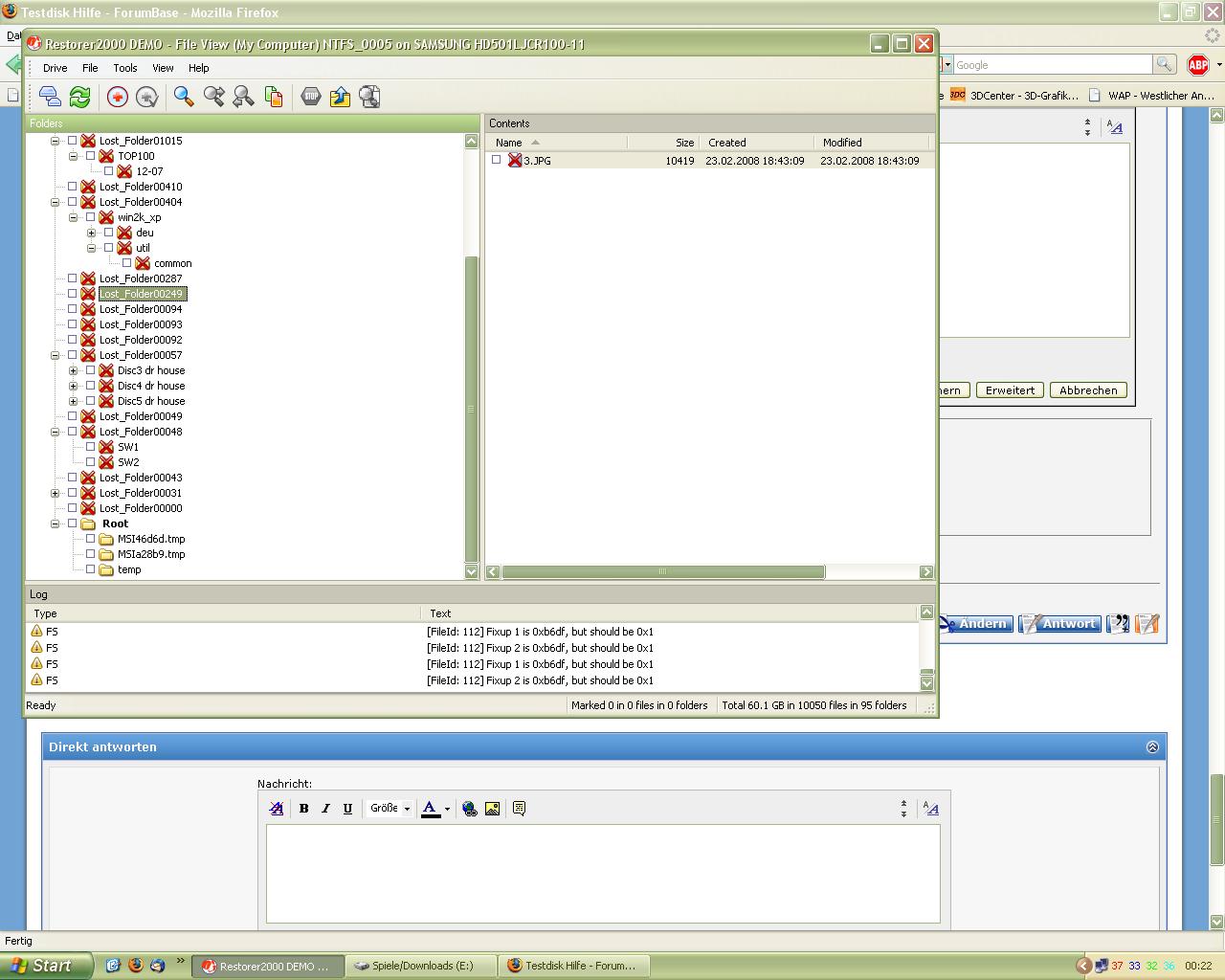Open the Tools menu
1225x980 pixels.
click(125, 68)
